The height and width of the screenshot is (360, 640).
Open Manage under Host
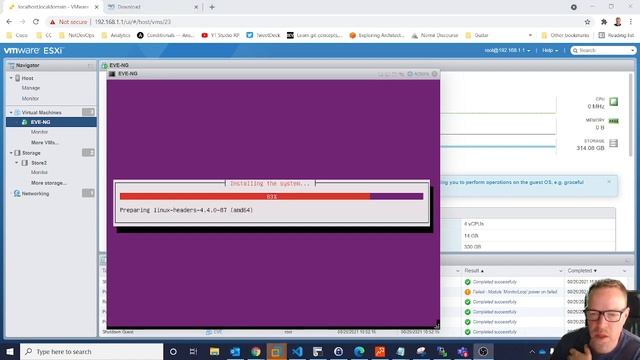click(x=31, y=88)
